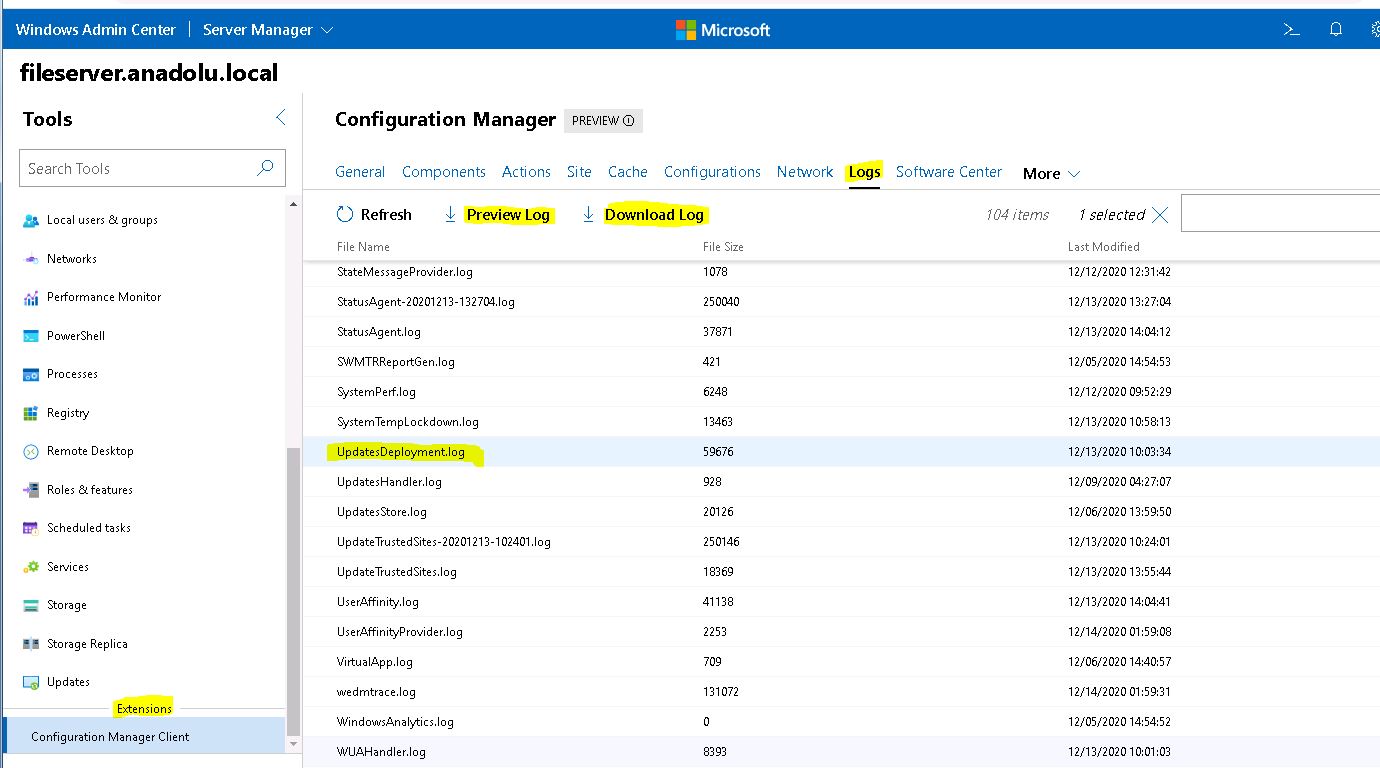Click the Download Log button
1380x768 pixels.
655,214
